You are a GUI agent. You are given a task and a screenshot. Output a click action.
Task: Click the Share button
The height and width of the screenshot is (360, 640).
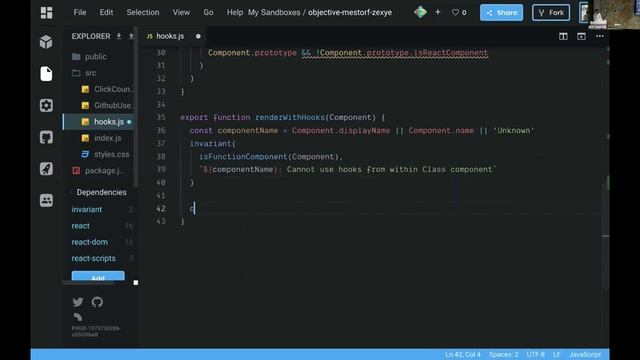click(501, 13)
